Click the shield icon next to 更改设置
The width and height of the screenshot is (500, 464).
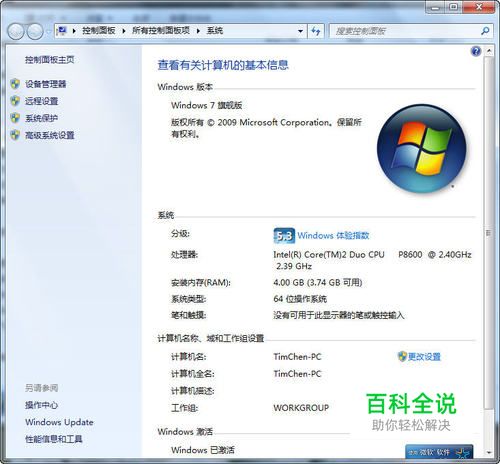(402, 356)
